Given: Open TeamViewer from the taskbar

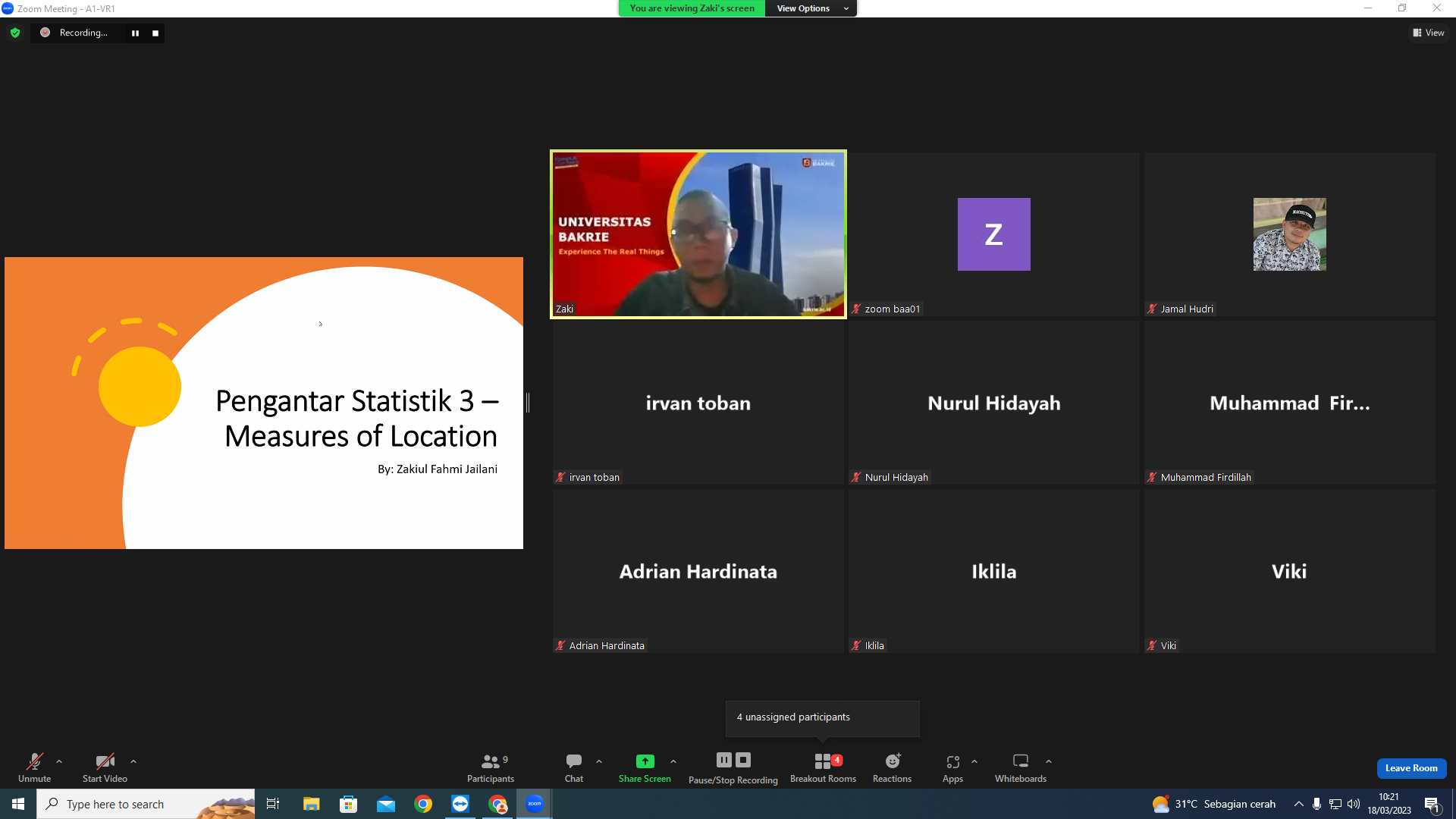Looking at the screenshot, I should [x=460, y=804].
